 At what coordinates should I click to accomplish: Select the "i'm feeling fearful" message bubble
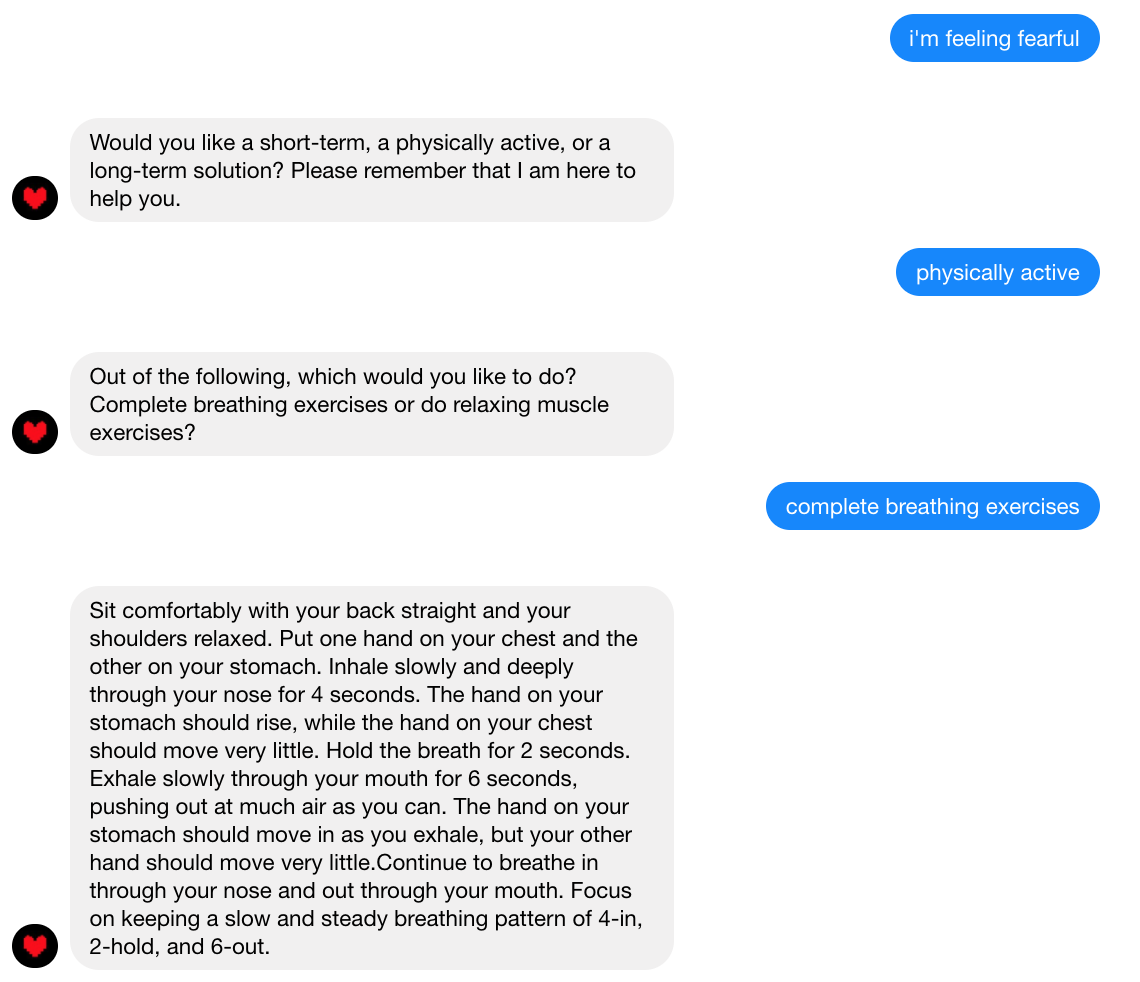[x=994, y=39]
